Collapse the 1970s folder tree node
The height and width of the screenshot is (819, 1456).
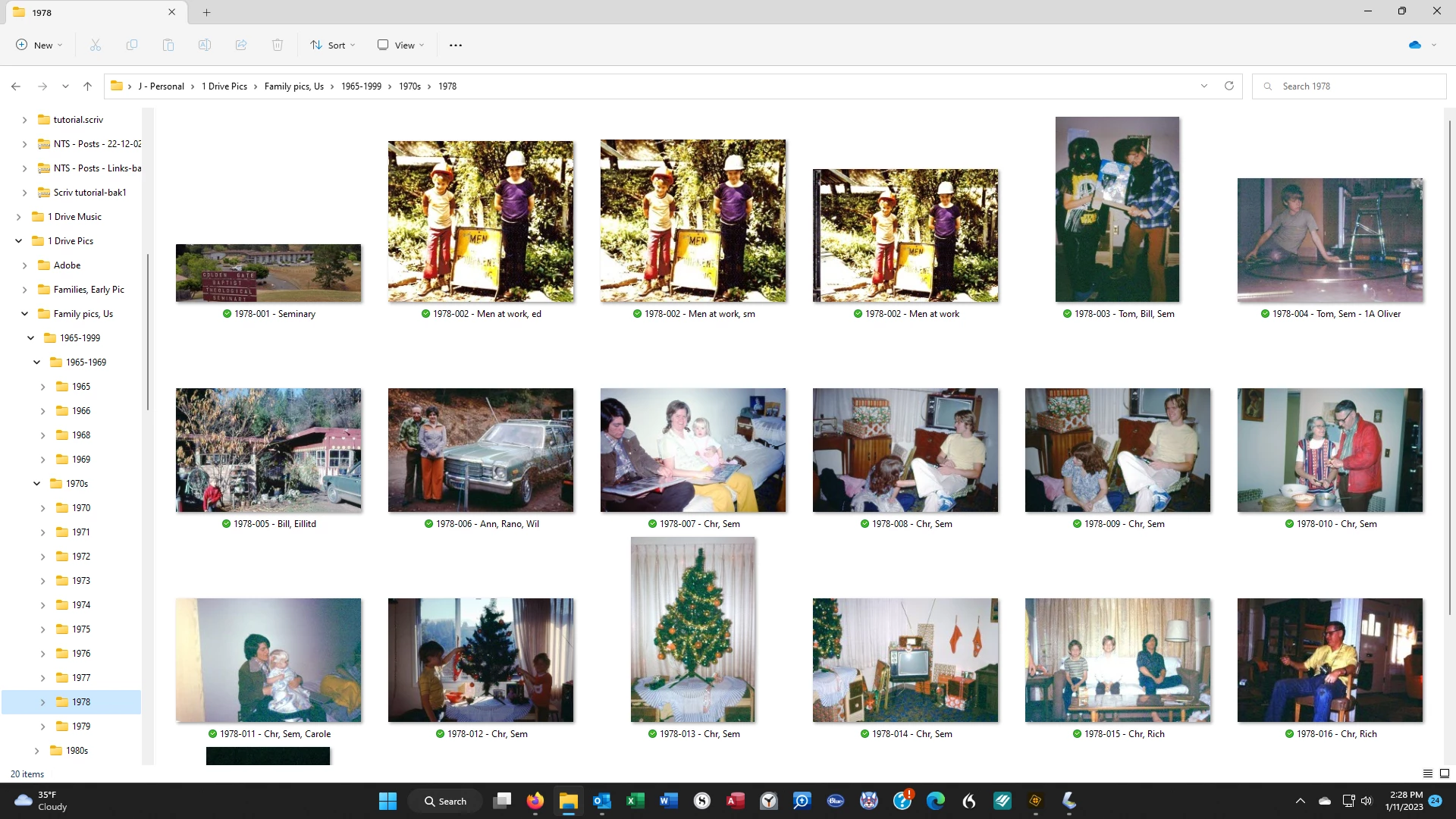point(36,484)
